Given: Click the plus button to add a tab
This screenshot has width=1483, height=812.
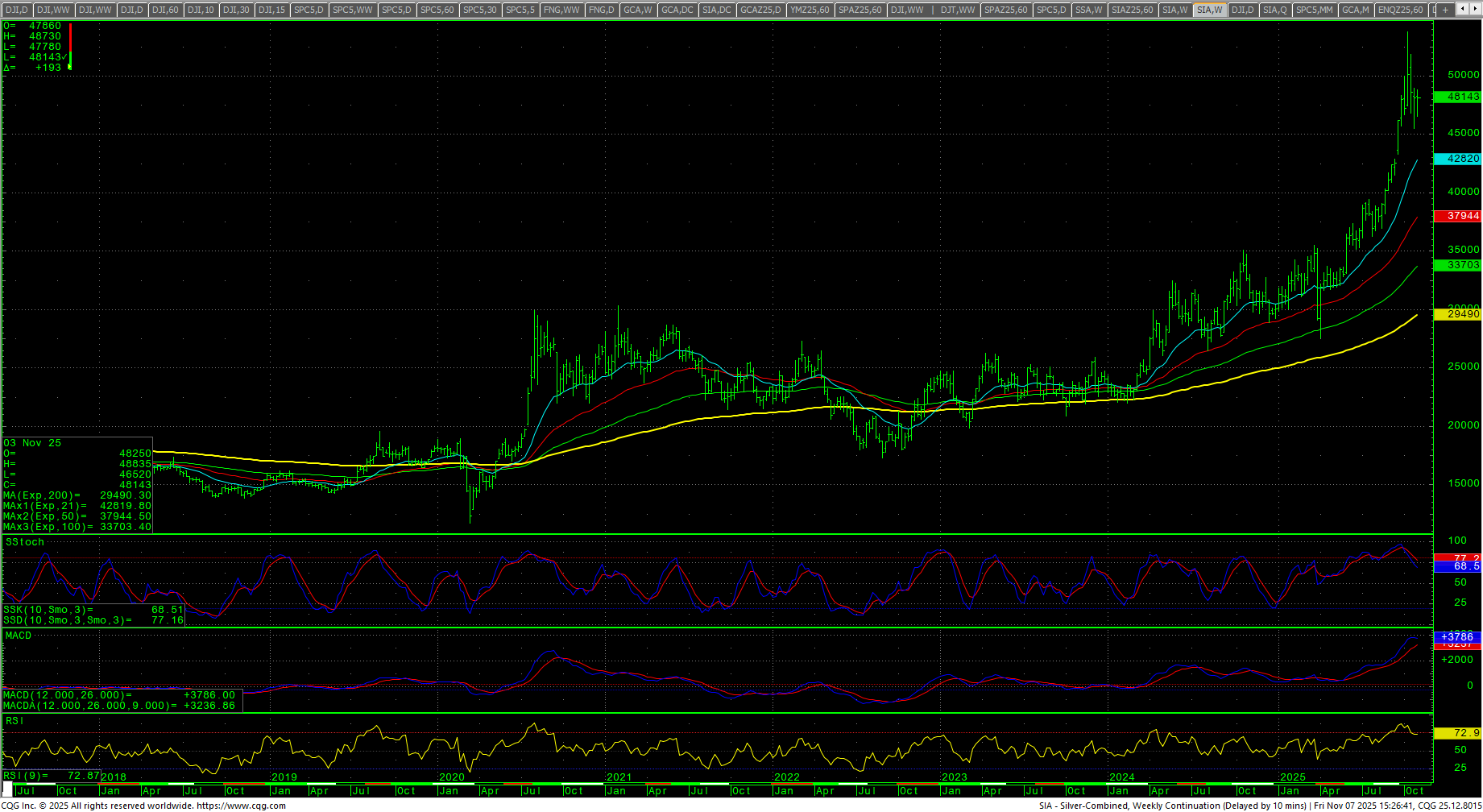Looking at the screenshot, I should [x=1446, y=10].
